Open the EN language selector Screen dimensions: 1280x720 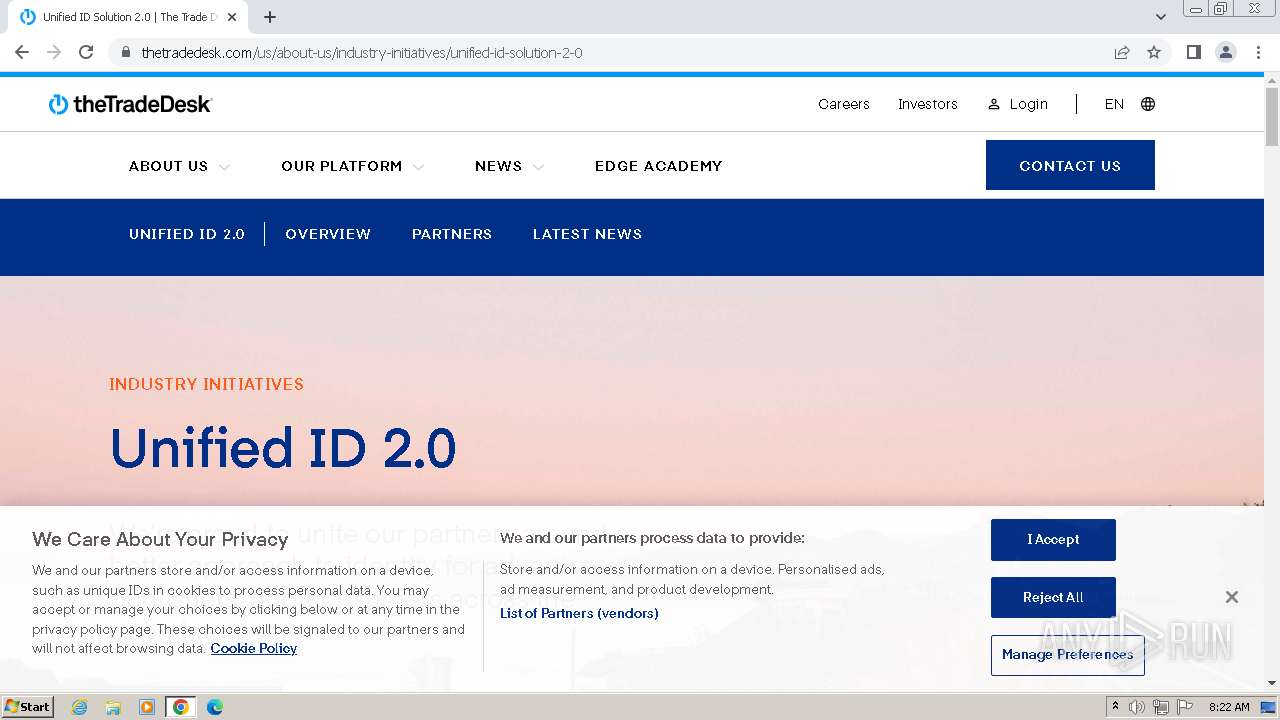tap(1114, 104)
